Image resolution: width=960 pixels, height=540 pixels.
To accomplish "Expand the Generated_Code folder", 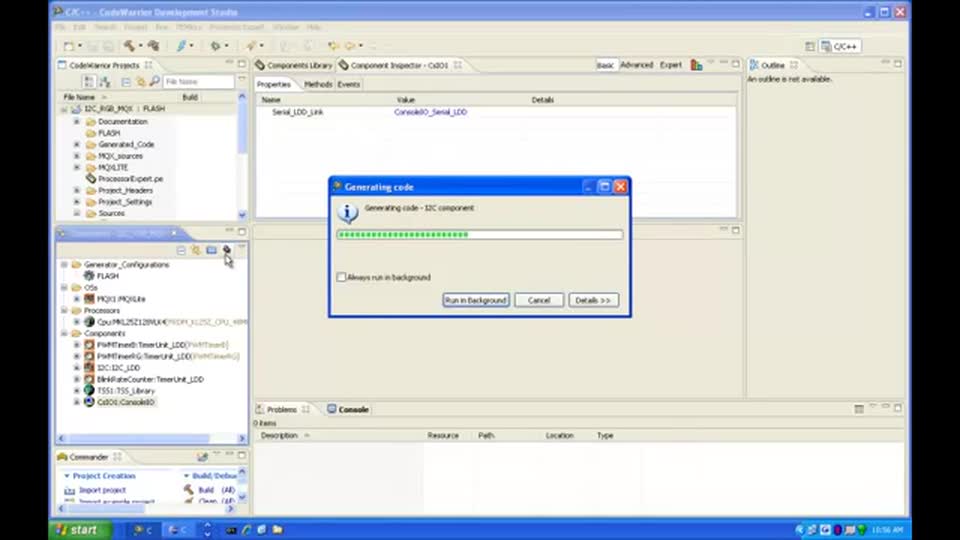I will [77, 144].
